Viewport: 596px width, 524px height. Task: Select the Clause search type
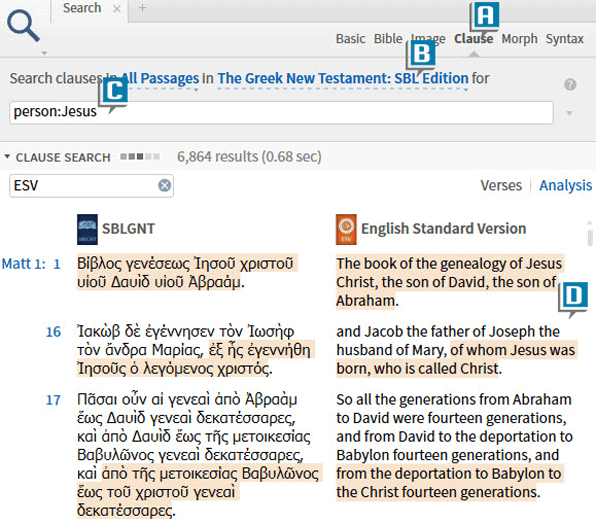click(473, 39)
